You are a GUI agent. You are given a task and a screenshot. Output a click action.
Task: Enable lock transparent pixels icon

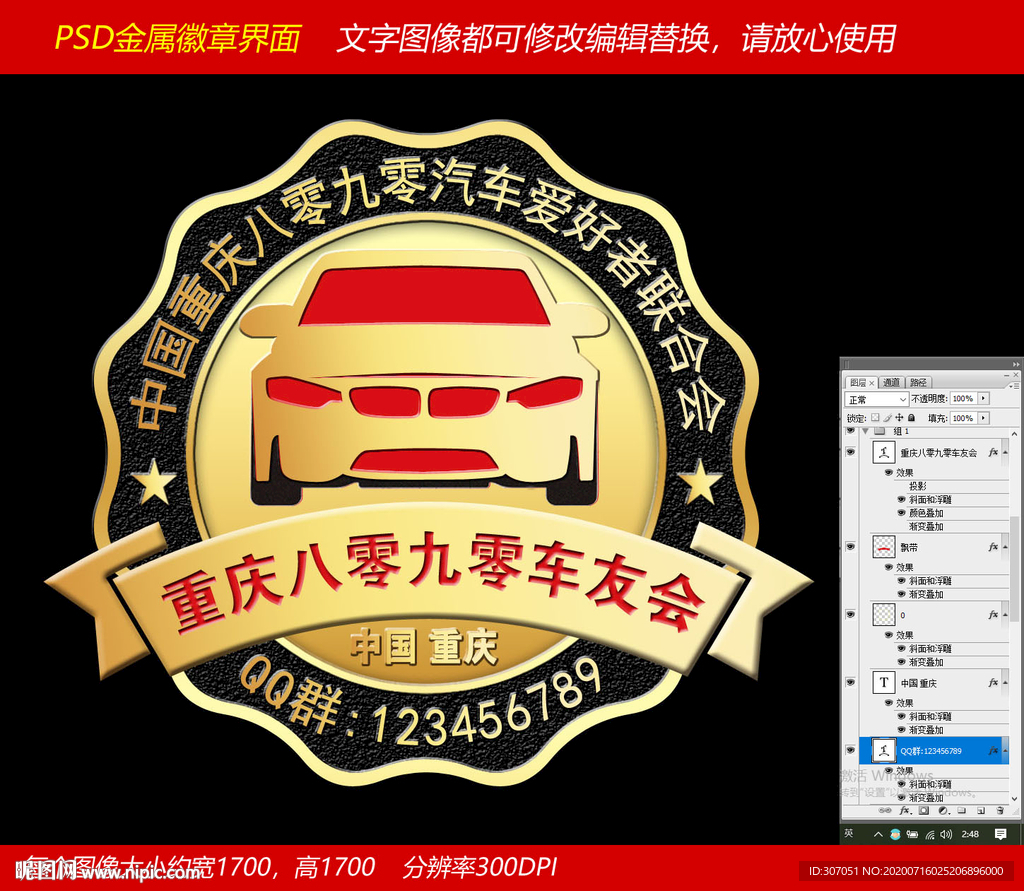[875, 417]
